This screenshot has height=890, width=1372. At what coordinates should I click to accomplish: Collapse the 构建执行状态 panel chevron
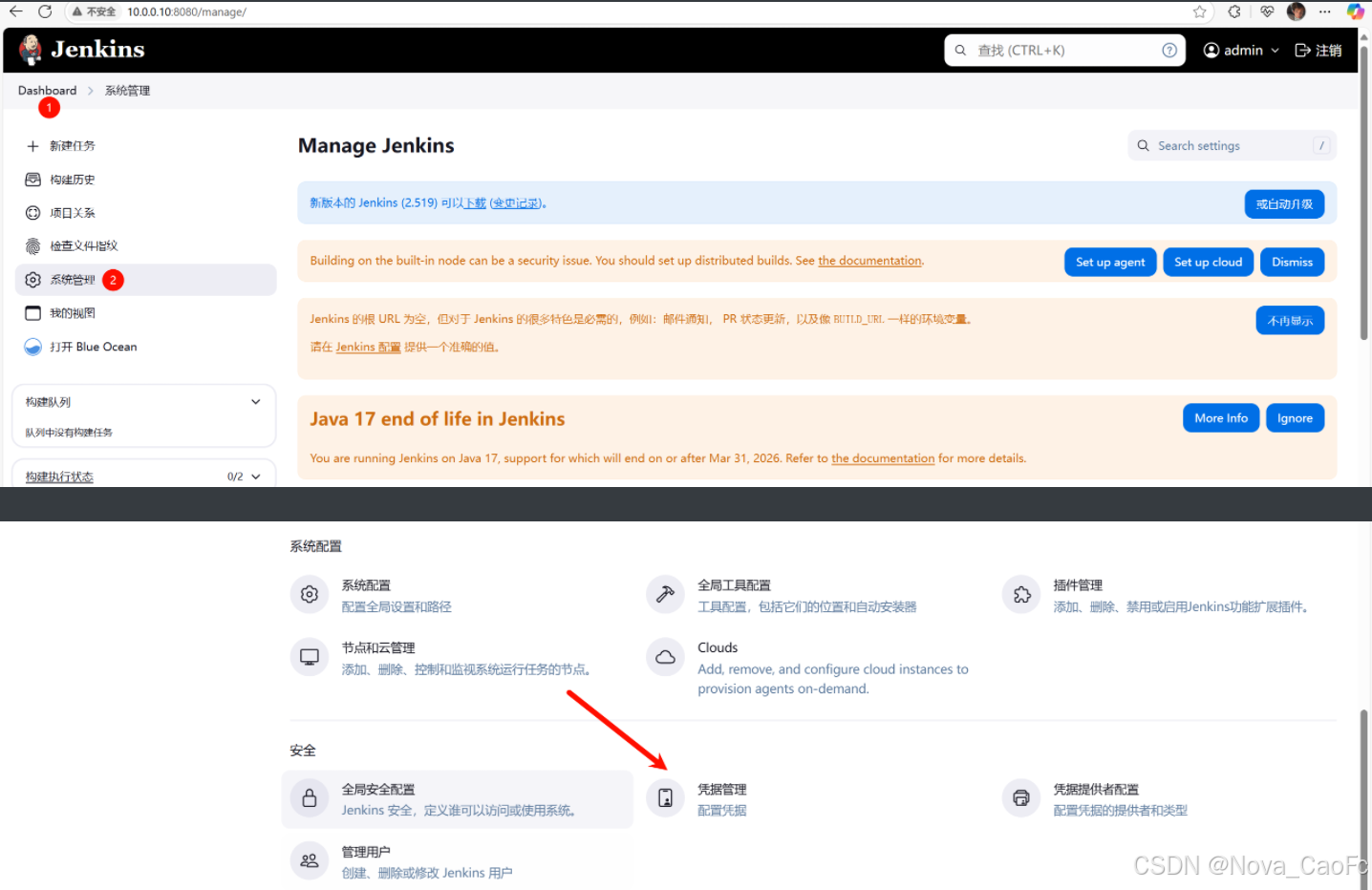255,477
